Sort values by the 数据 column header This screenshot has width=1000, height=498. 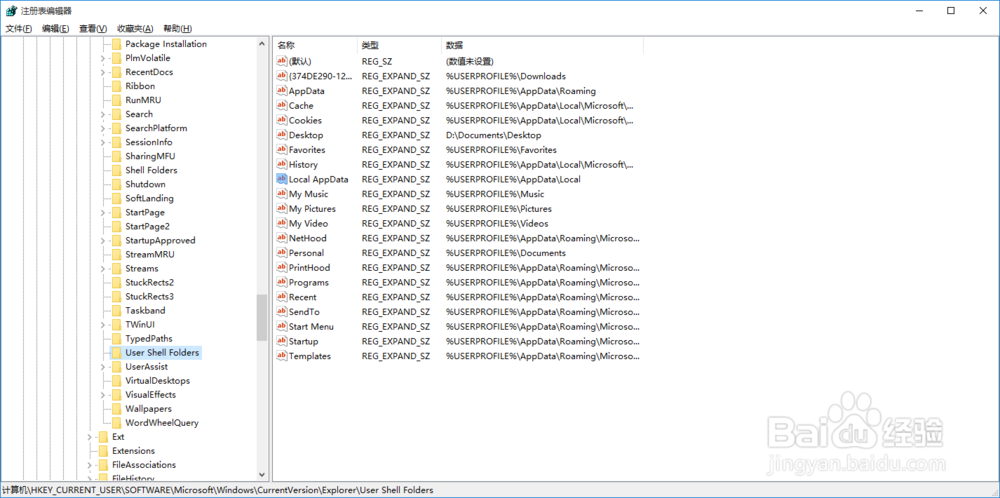[542, 45]
